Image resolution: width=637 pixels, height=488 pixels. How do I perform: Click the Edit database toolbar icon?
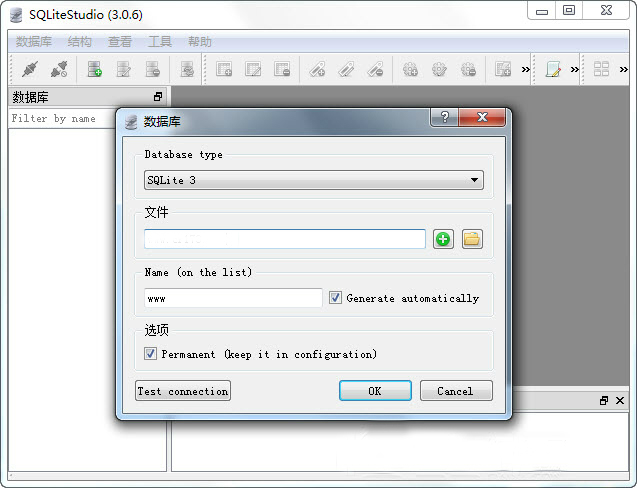tap(124, 69)
